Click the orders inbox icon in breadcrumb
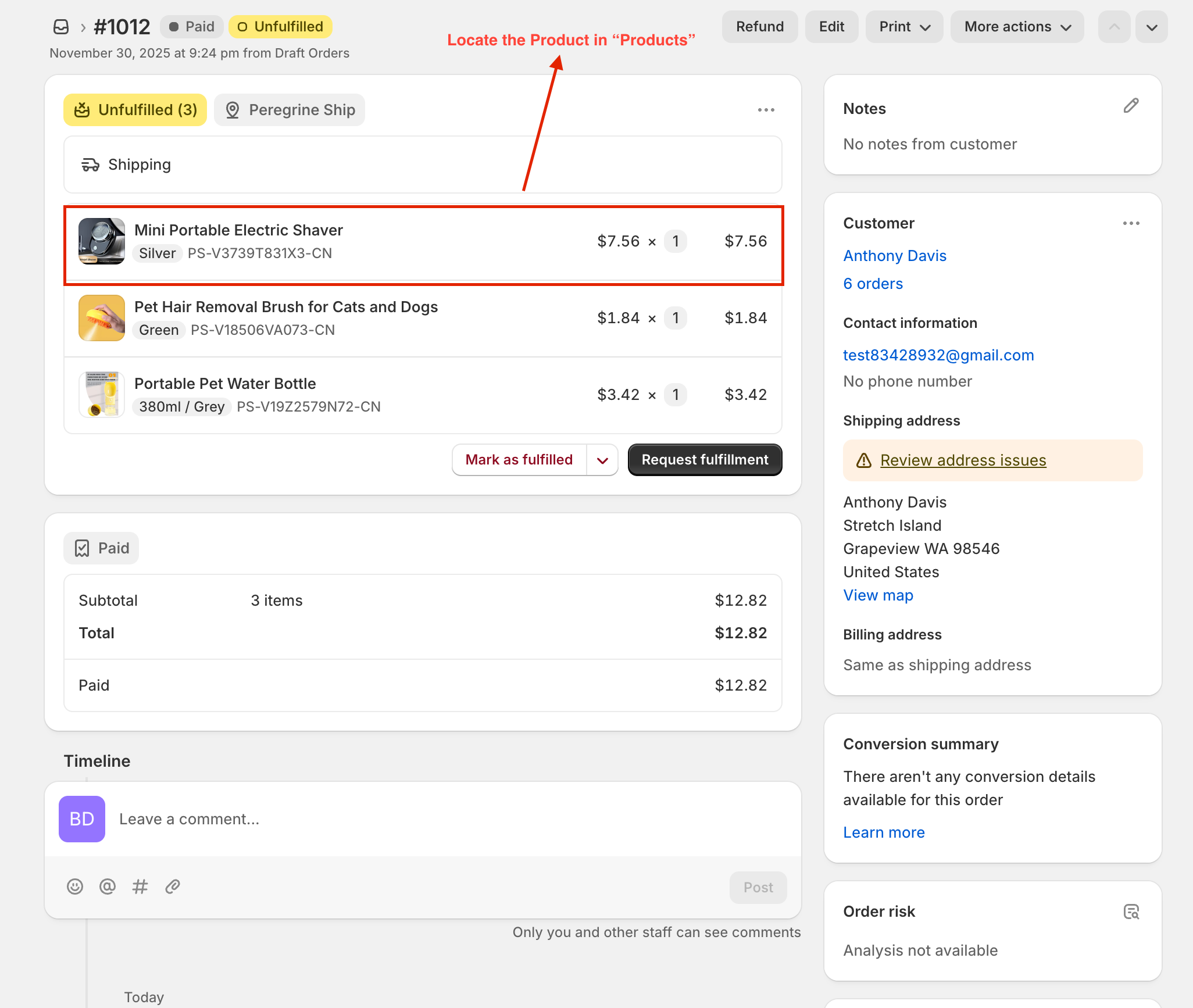Viewport: 1193px width, 1008px height. (61, 27)
